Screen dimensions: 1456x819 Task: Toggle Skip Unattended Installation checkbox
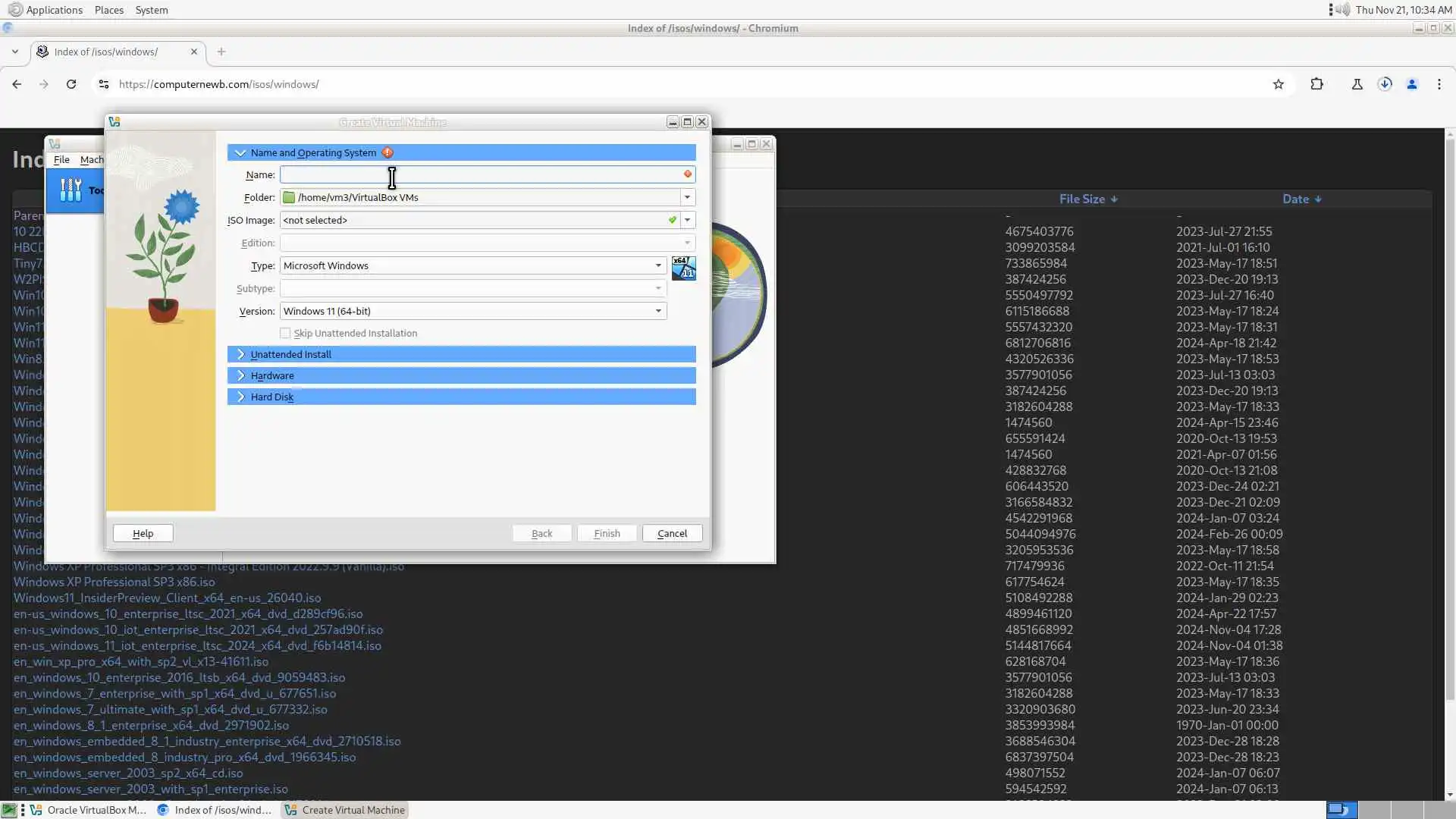coord(285,333)
